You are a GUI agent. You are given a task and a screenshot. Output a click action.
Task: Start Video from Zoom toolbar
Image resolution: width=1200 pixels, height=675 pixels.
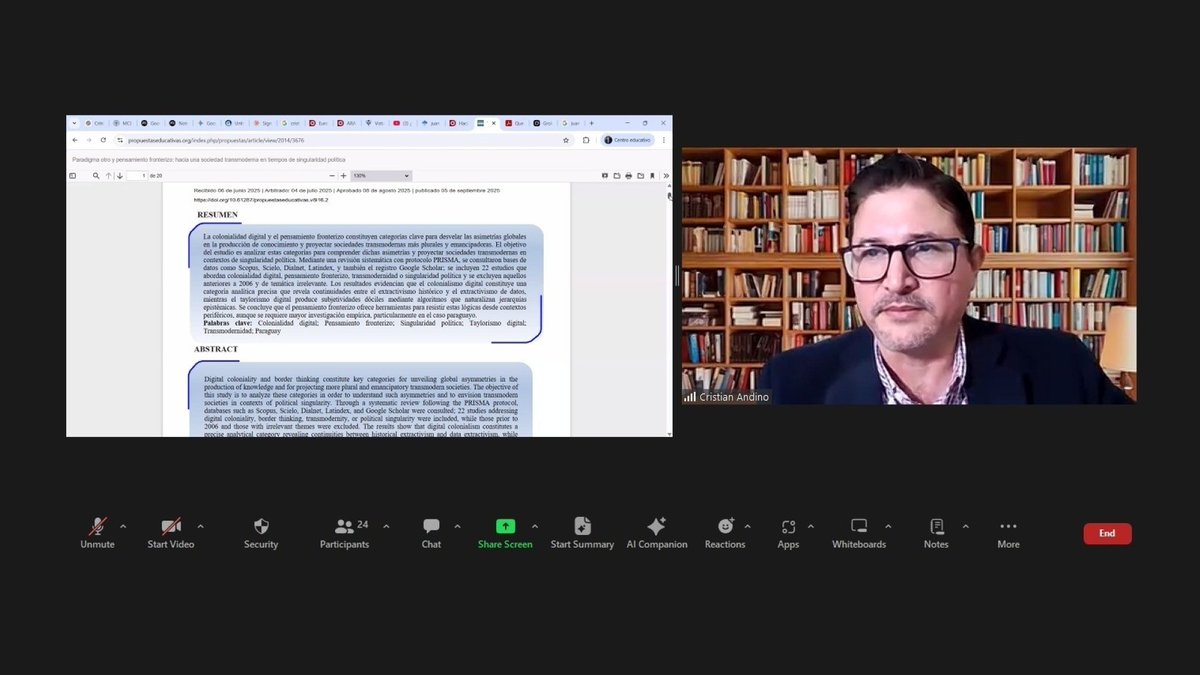171,533
